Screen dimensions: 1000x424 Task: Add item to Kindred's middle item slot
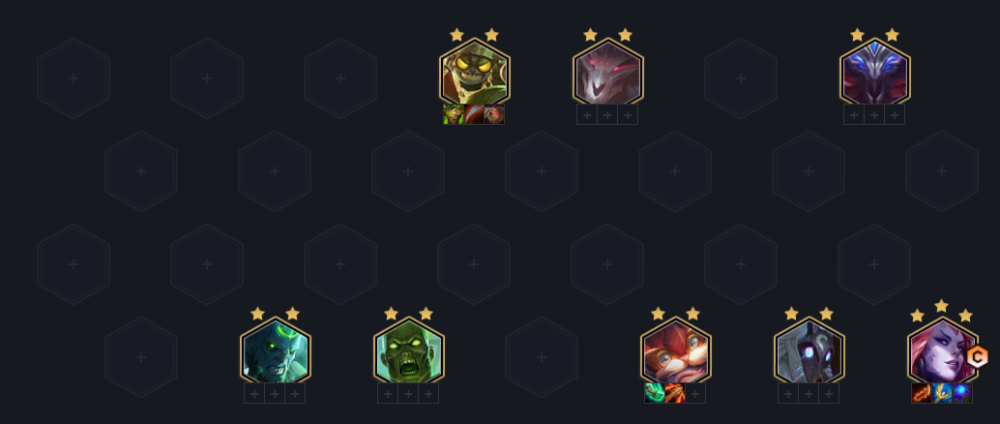(809, 393)
